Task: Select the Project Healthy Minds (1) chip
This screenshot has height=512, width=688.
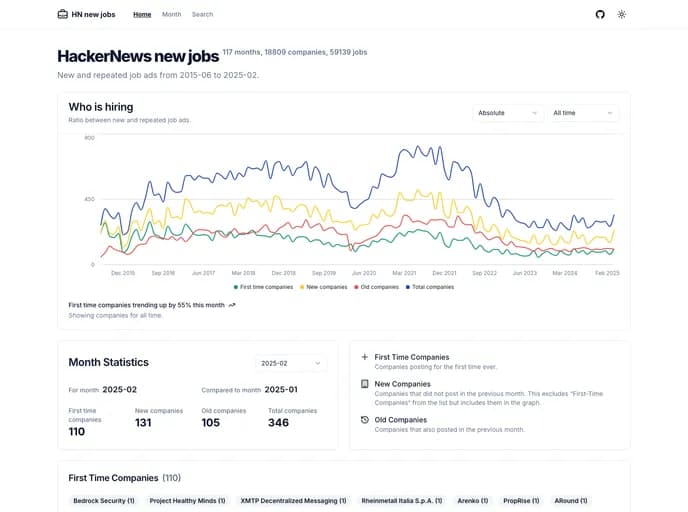Action: (x=187, y=501)
